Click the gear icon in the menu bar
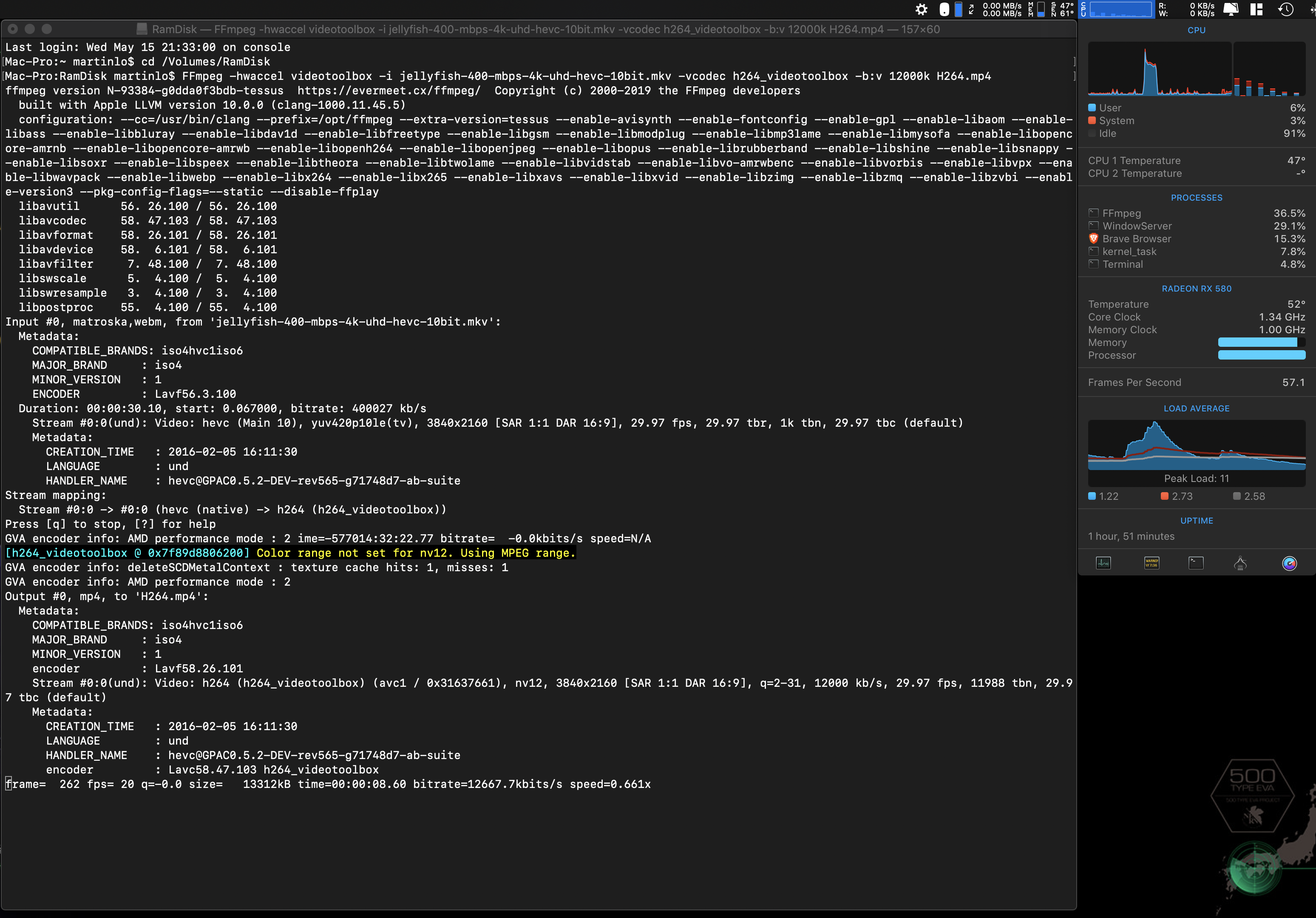Viewport: 1316px width, 918px height. pos(921,9)
